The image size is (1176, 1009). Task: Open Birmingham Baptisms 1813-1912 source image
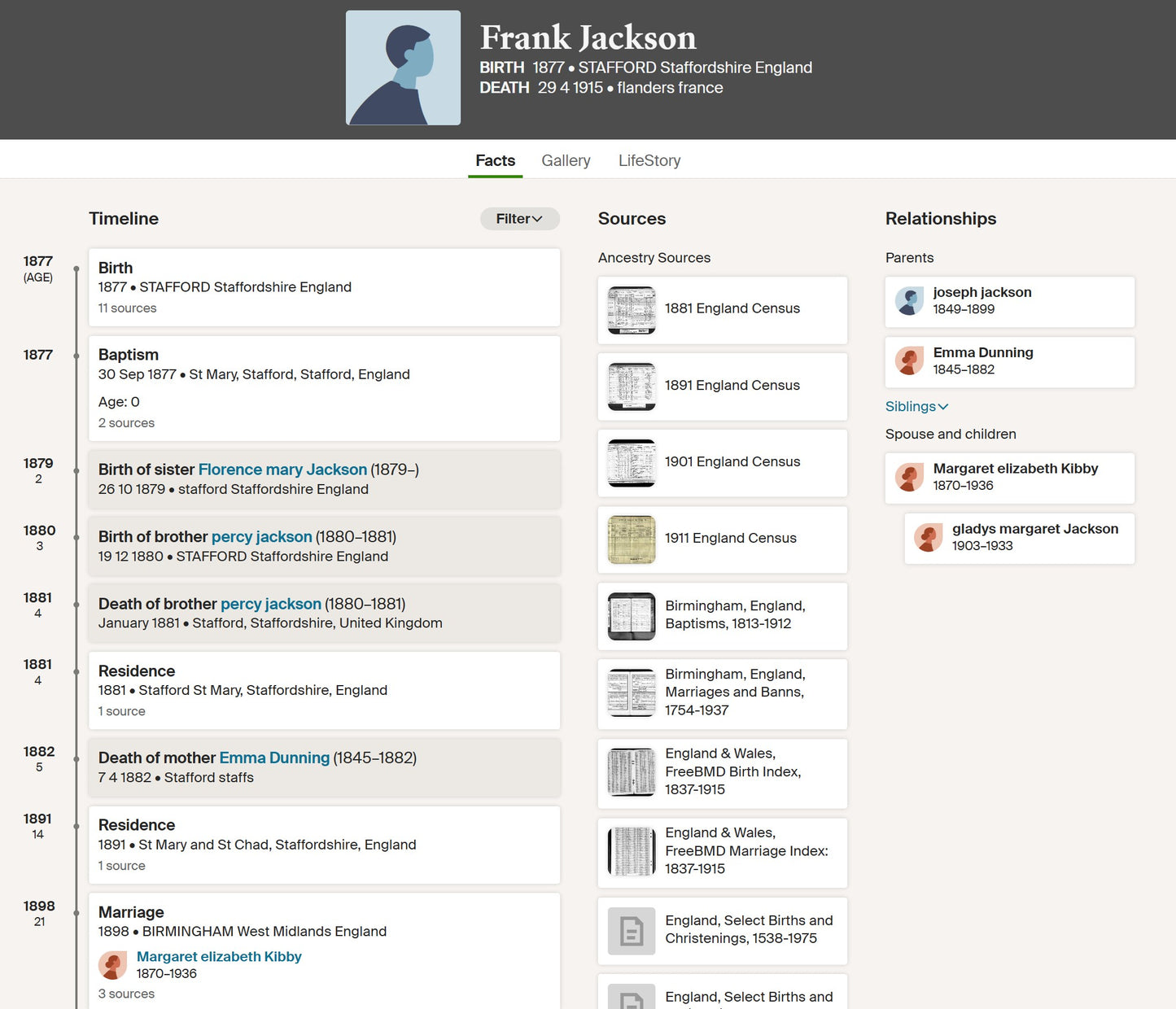(x=632, y=616)
